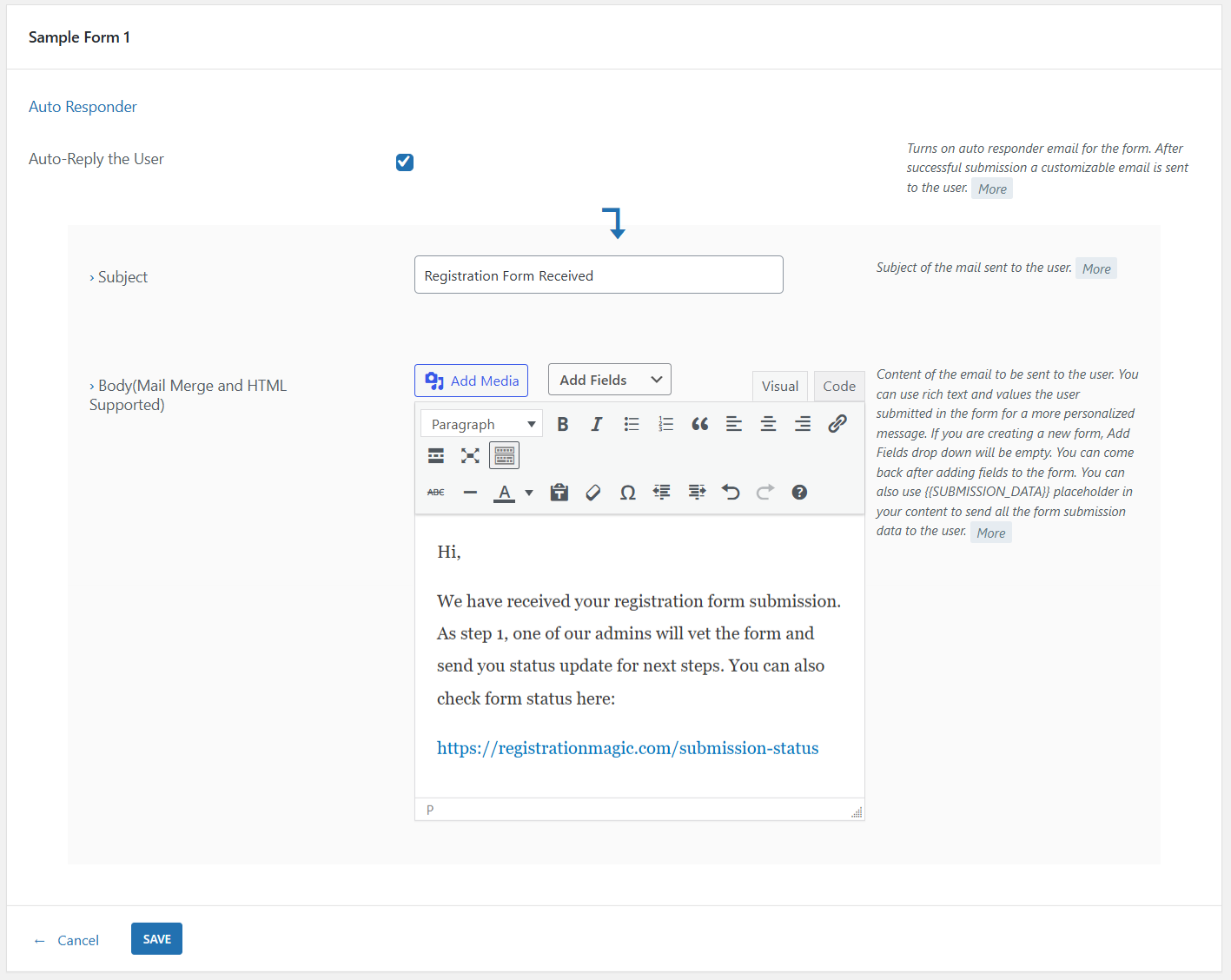Insert a blockquote in the editor
1231x980 pixels.
coord(699,424)
